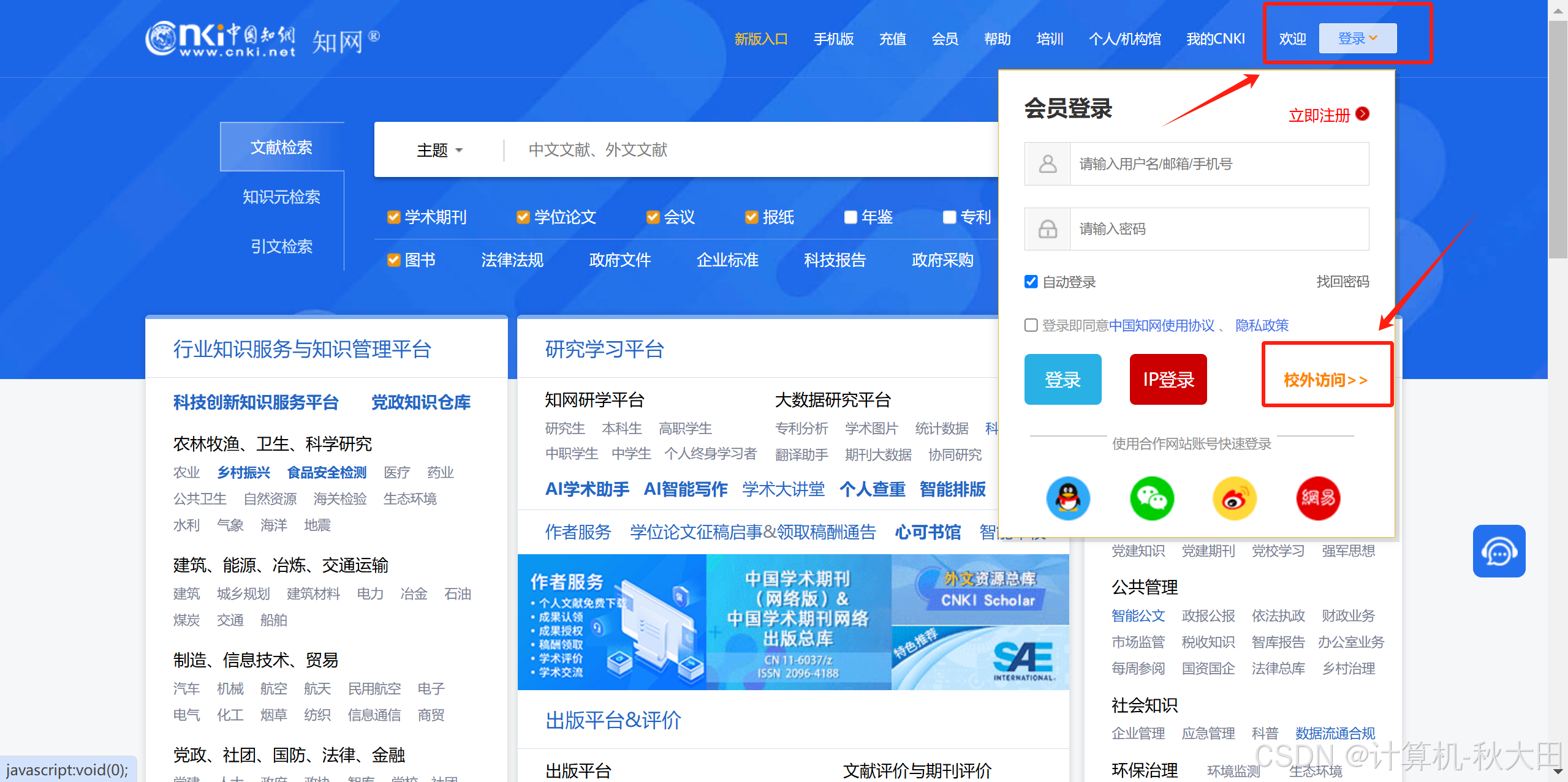
Task: Switch to the 知识元检索 tab
Action: click(x=281, y=197)
